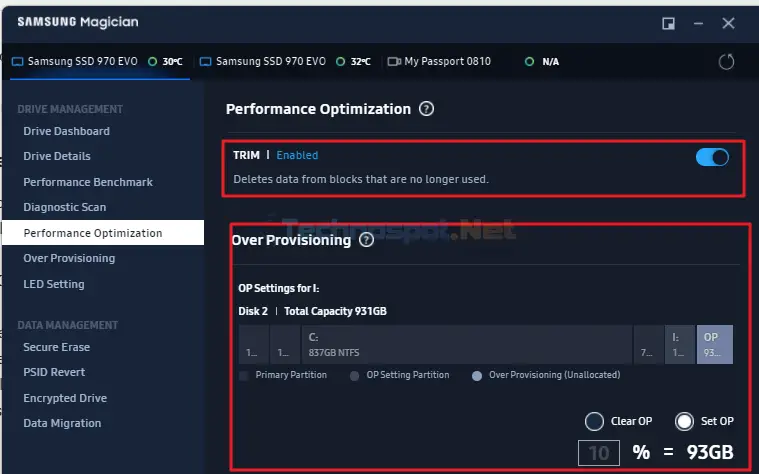This screenshot has width=759, height=474.
Task: Click the Primary Partition legend marker
Action: point(244,376)
